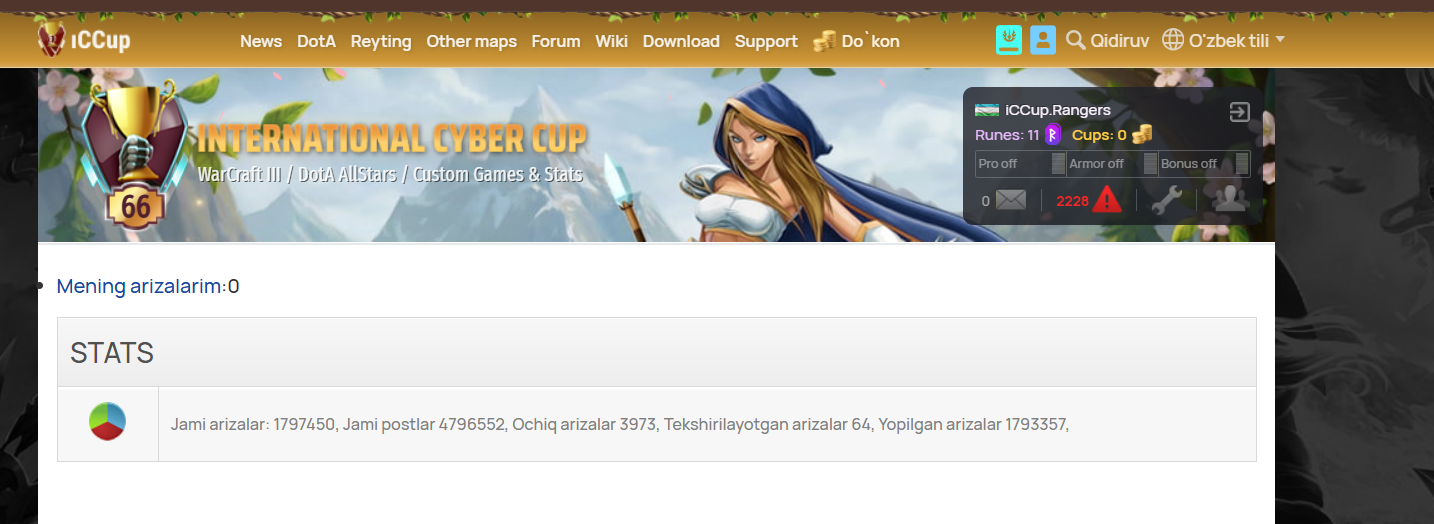1434x524 pixels.
Task: Open the Support section
Action: click(x=766, y=41)
